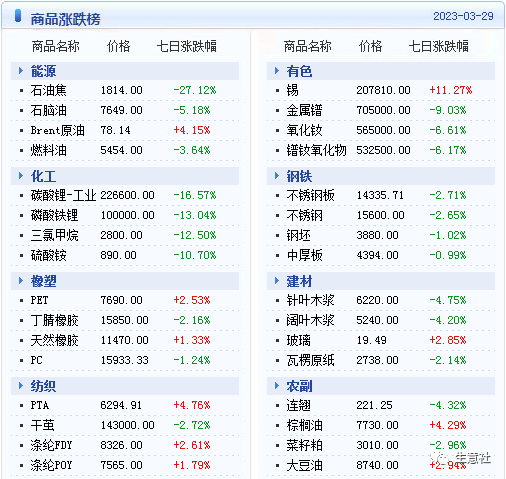This screenshot has height=479, width=506.
Task: Click 碳酸锂 change value -16.57%
Action: (x=195, y=195)
